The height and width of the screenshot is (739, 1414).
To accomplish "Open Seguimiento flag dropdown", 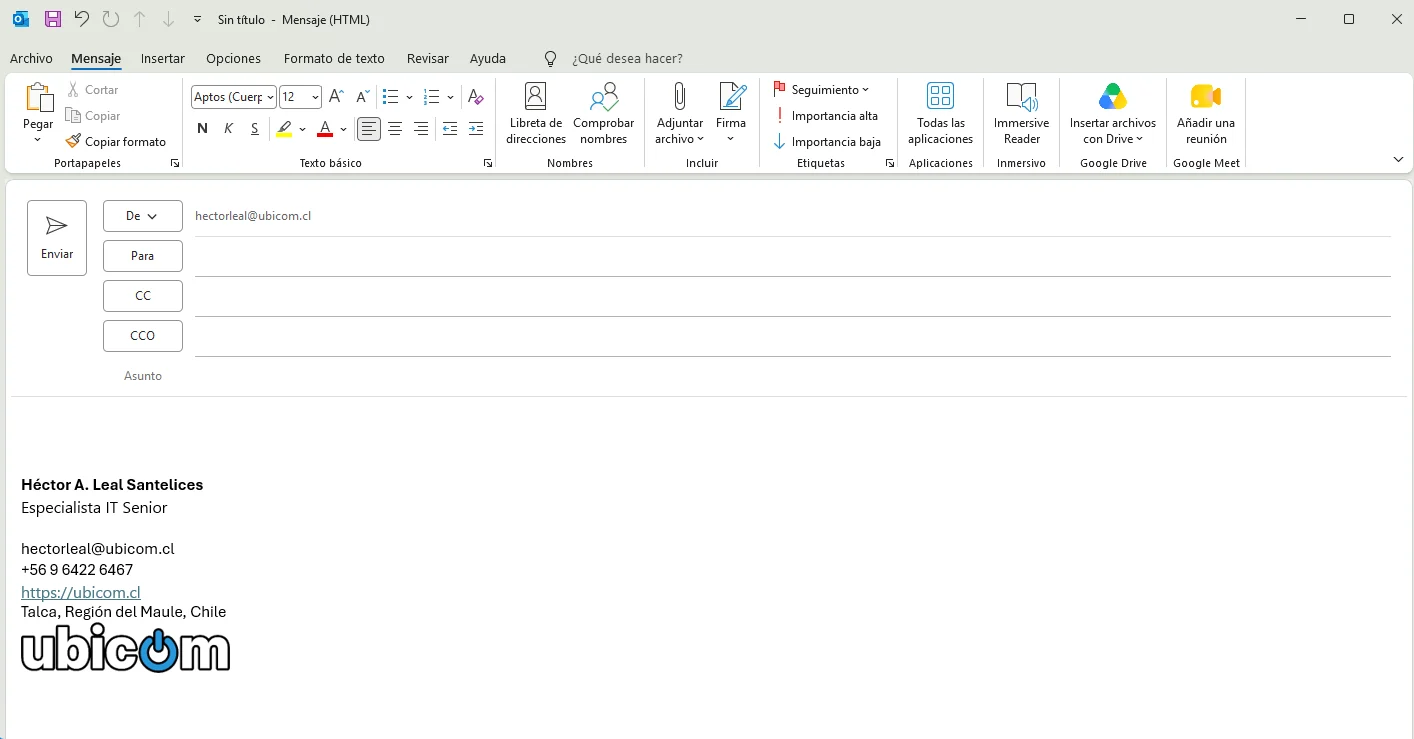I will (821, 90).
